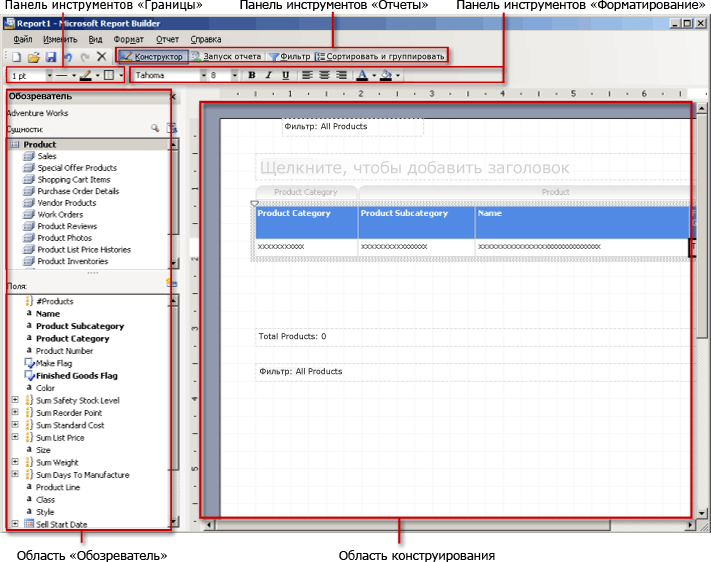
Task: Open the Отчет menu
Action: coord(167,39)
